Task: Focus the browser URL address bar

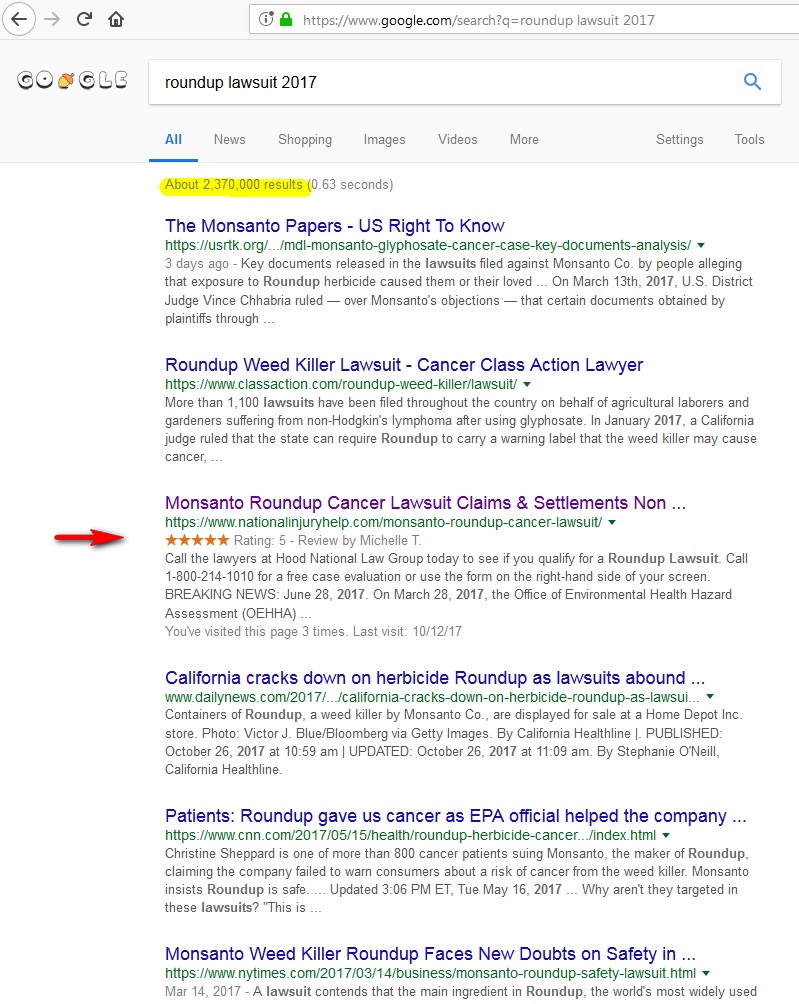Action: pos(525,20)
